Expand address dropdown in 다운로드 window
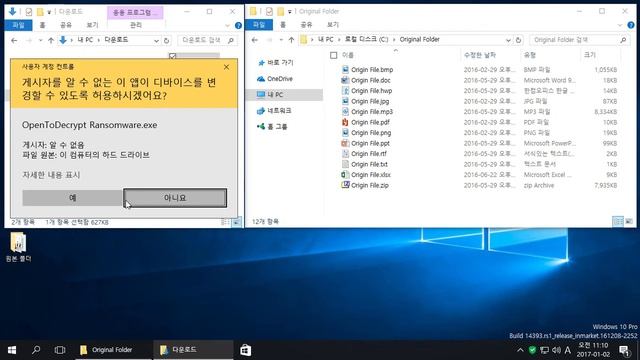 click(156, 40)
